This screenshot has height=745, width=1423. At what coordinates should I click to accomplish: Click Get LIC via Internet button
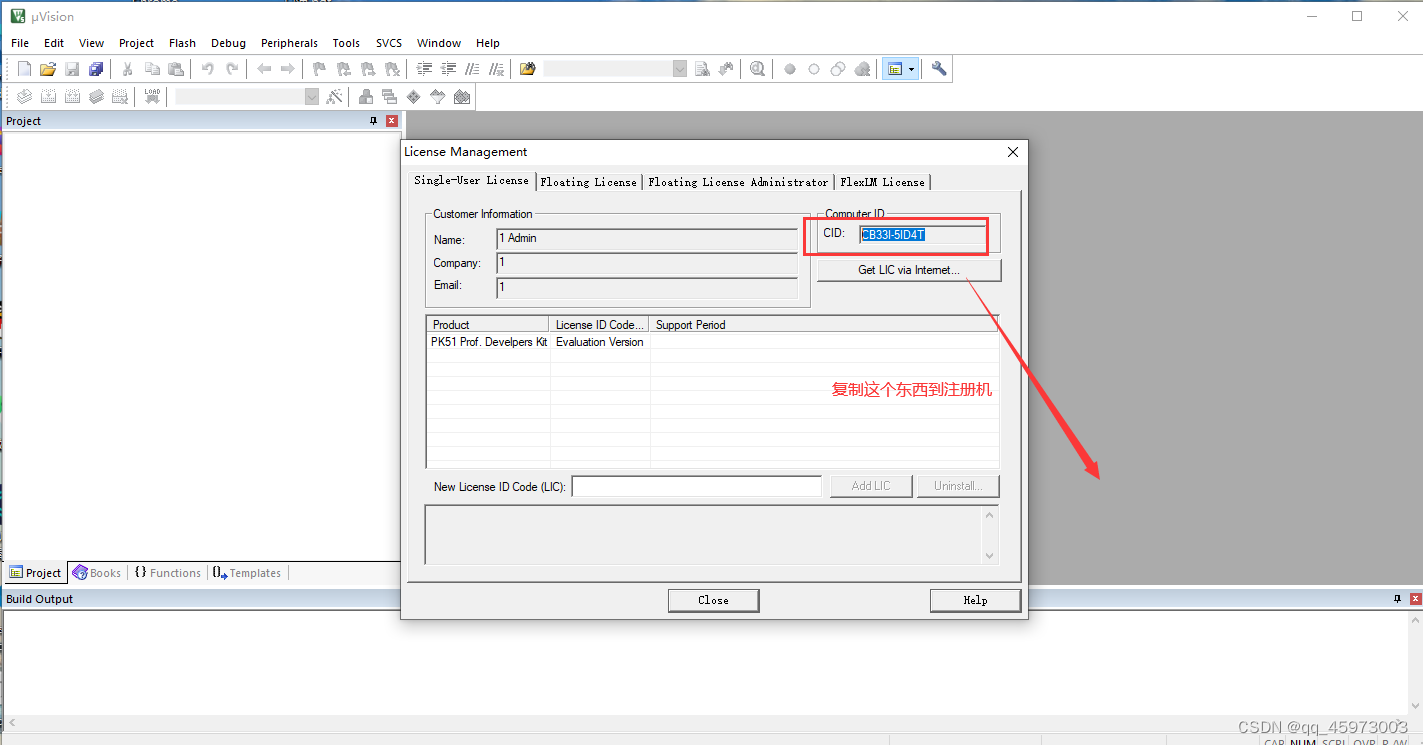click(909, 270)
